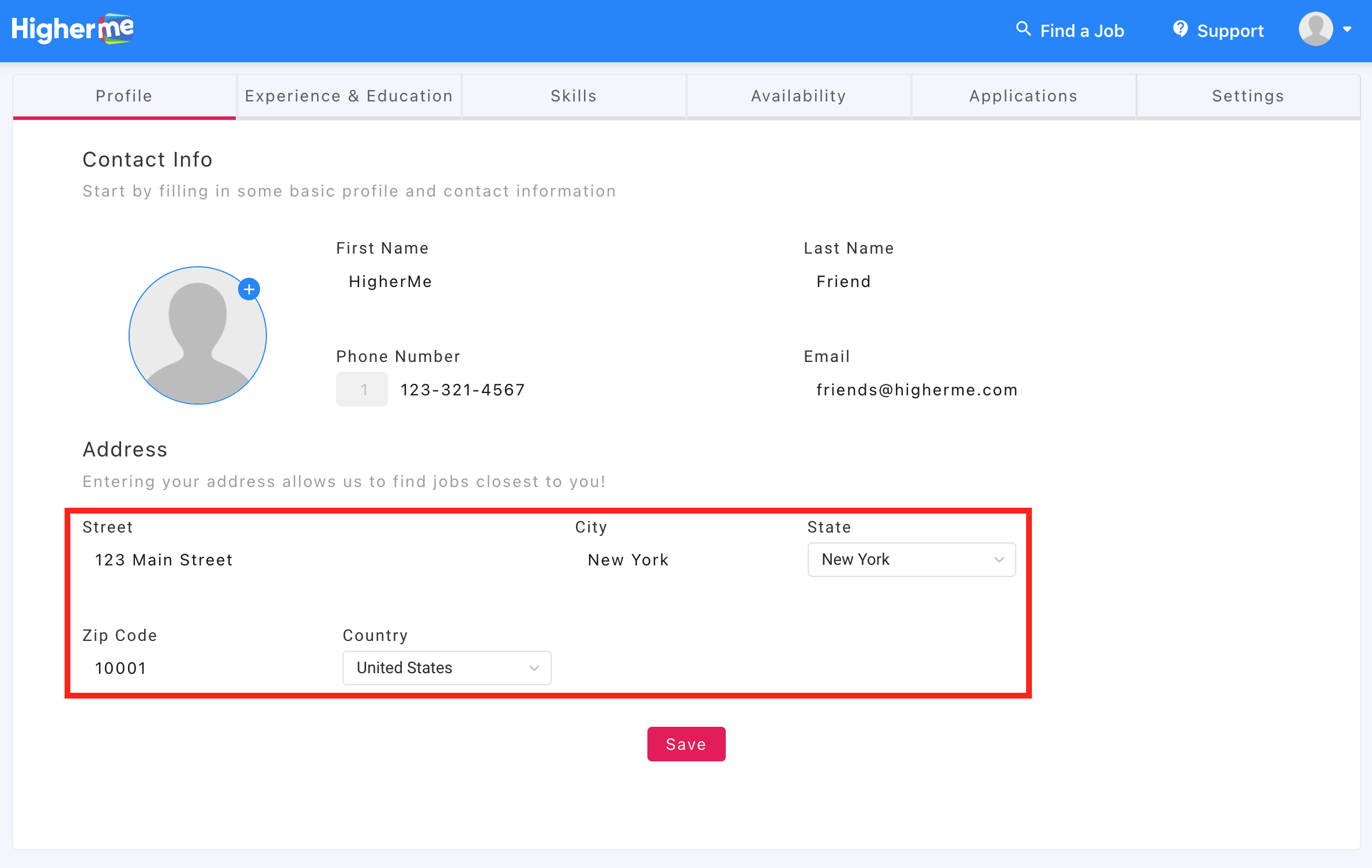Click the large profile picture placeholder

pos(197,336)
